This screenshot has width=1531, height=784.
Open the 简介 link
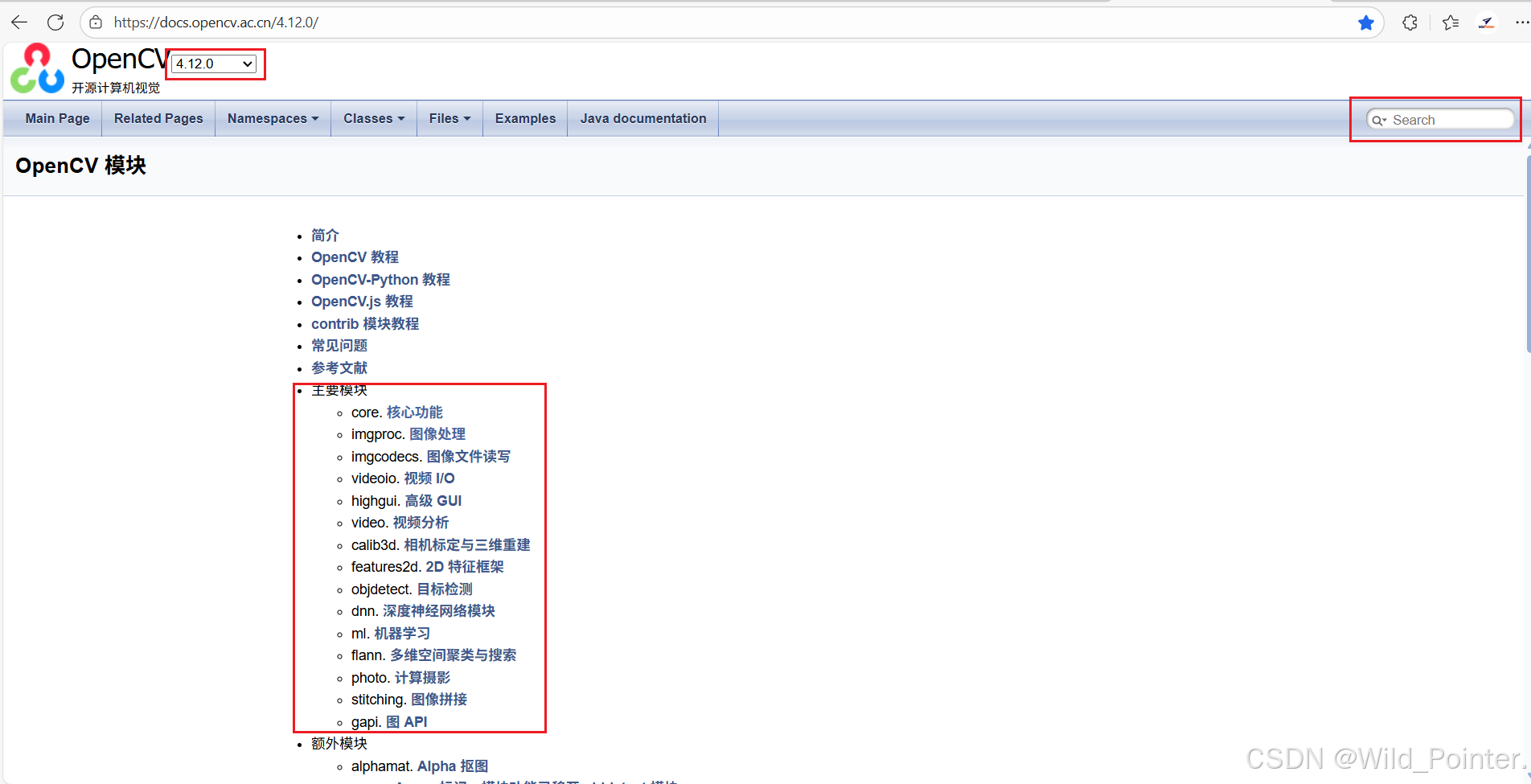tap(325, 236)
